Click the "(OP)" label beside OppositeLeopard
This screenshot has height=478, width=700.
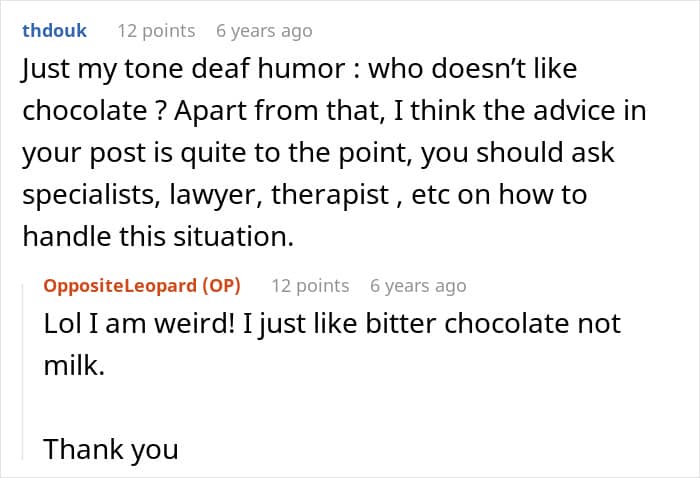point(221,286)
